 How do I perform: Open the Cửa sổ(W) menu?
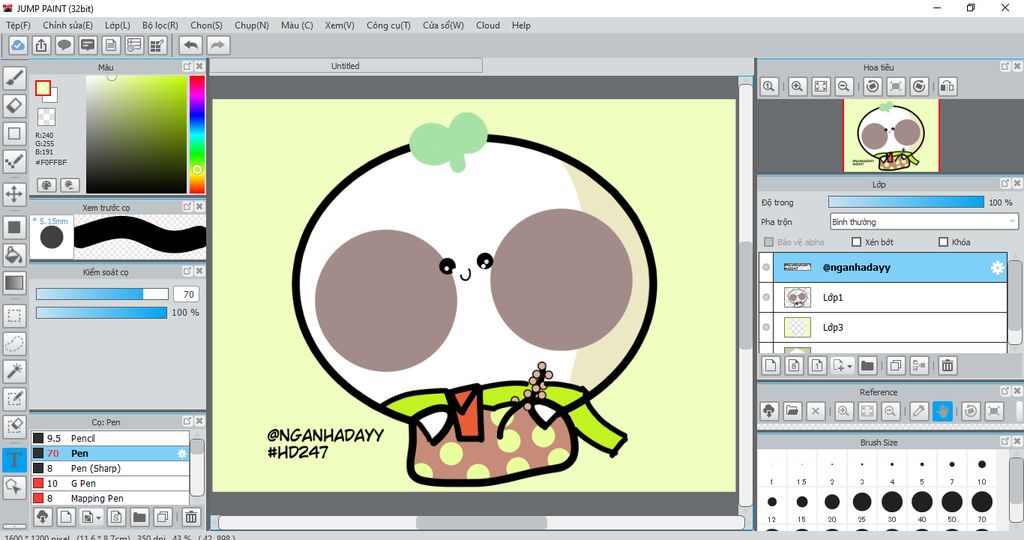(443, 25)
